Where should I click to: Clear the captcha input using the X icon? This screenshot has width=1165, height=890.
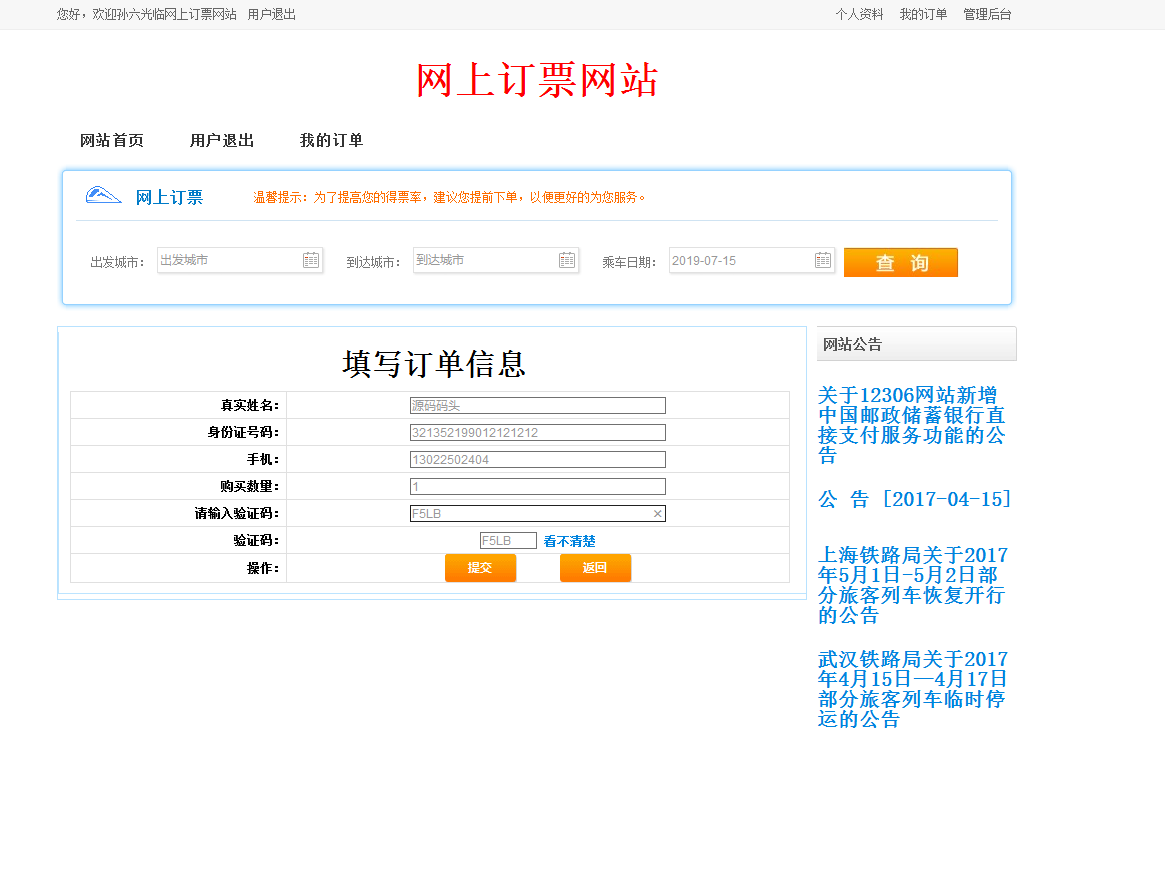pos(658,513)
